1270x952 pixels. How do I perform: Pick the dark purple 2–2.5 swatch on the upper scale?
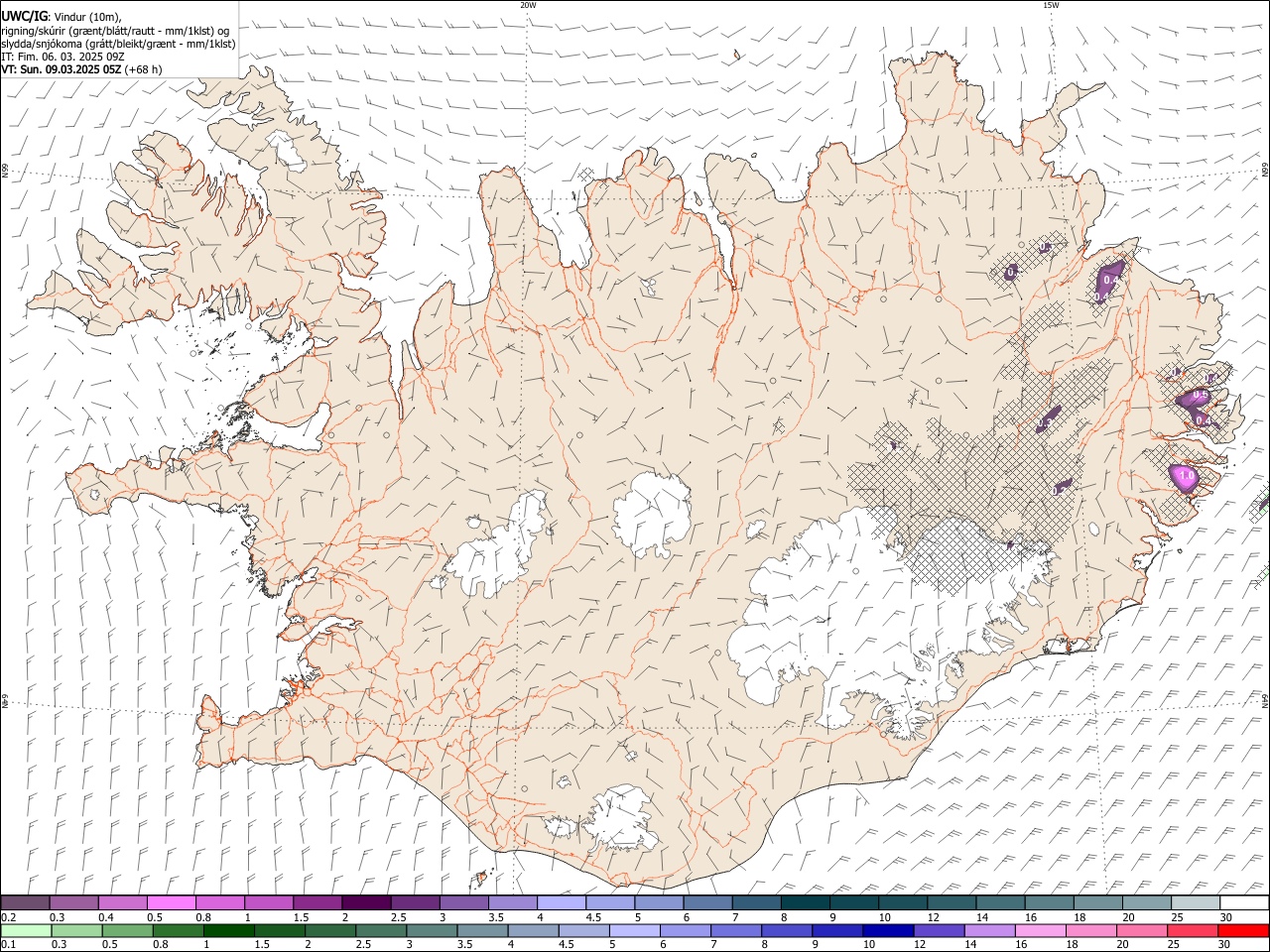coord(366,902)
